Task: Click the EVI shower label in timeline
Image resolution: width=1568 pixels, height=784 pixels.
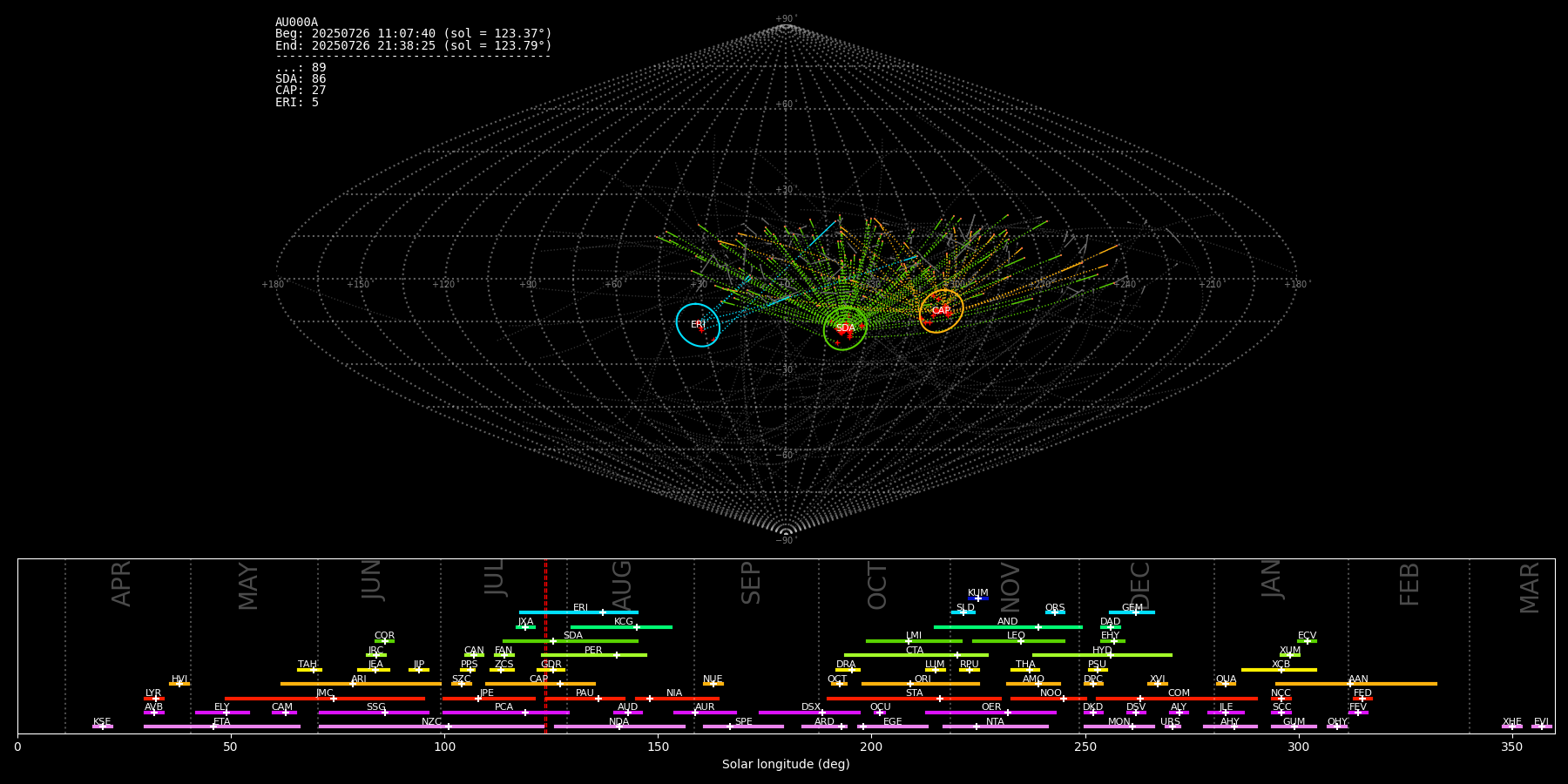Action: [x=1541, y=722]
